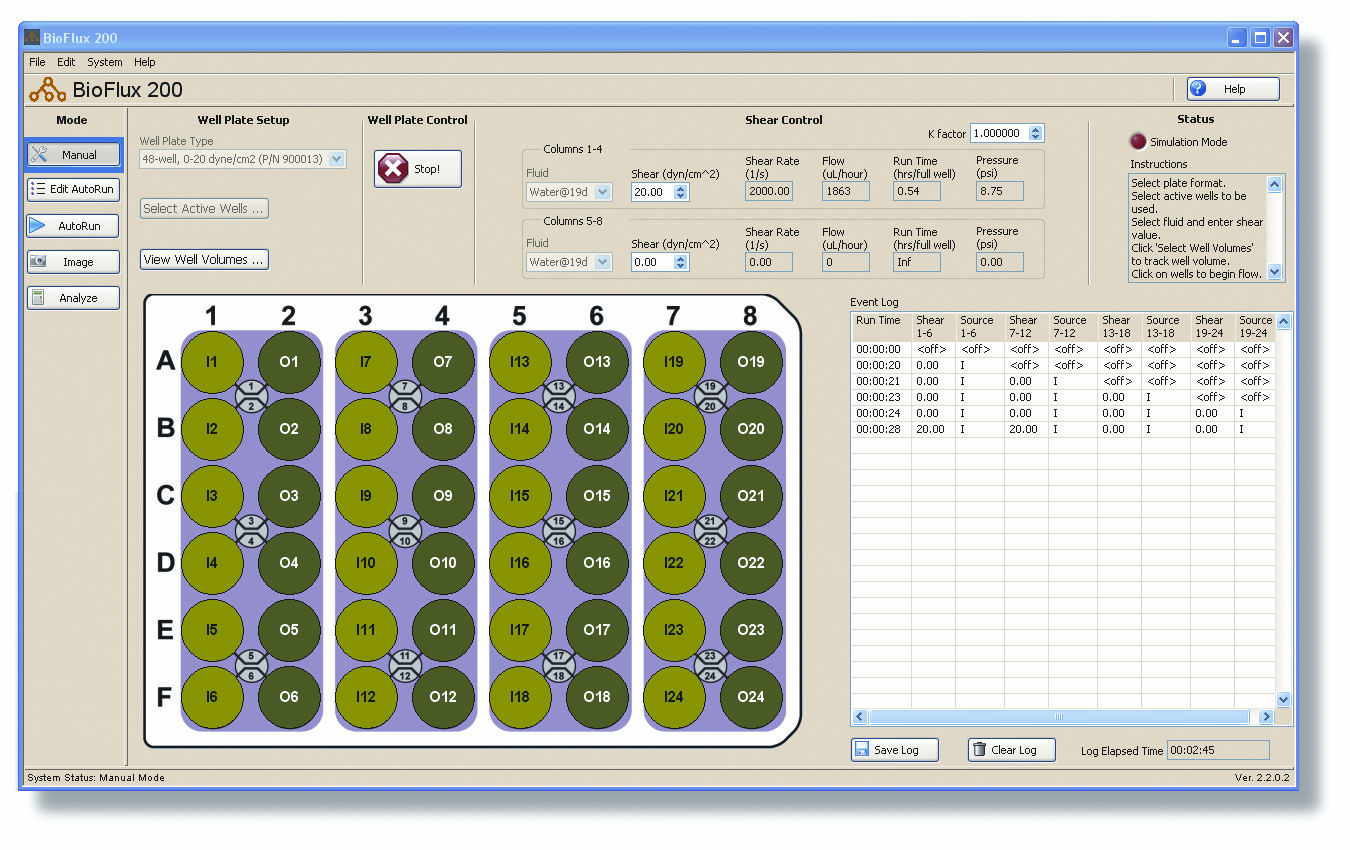Click the floppy disk Save Log icon

(x=861, y=749)
